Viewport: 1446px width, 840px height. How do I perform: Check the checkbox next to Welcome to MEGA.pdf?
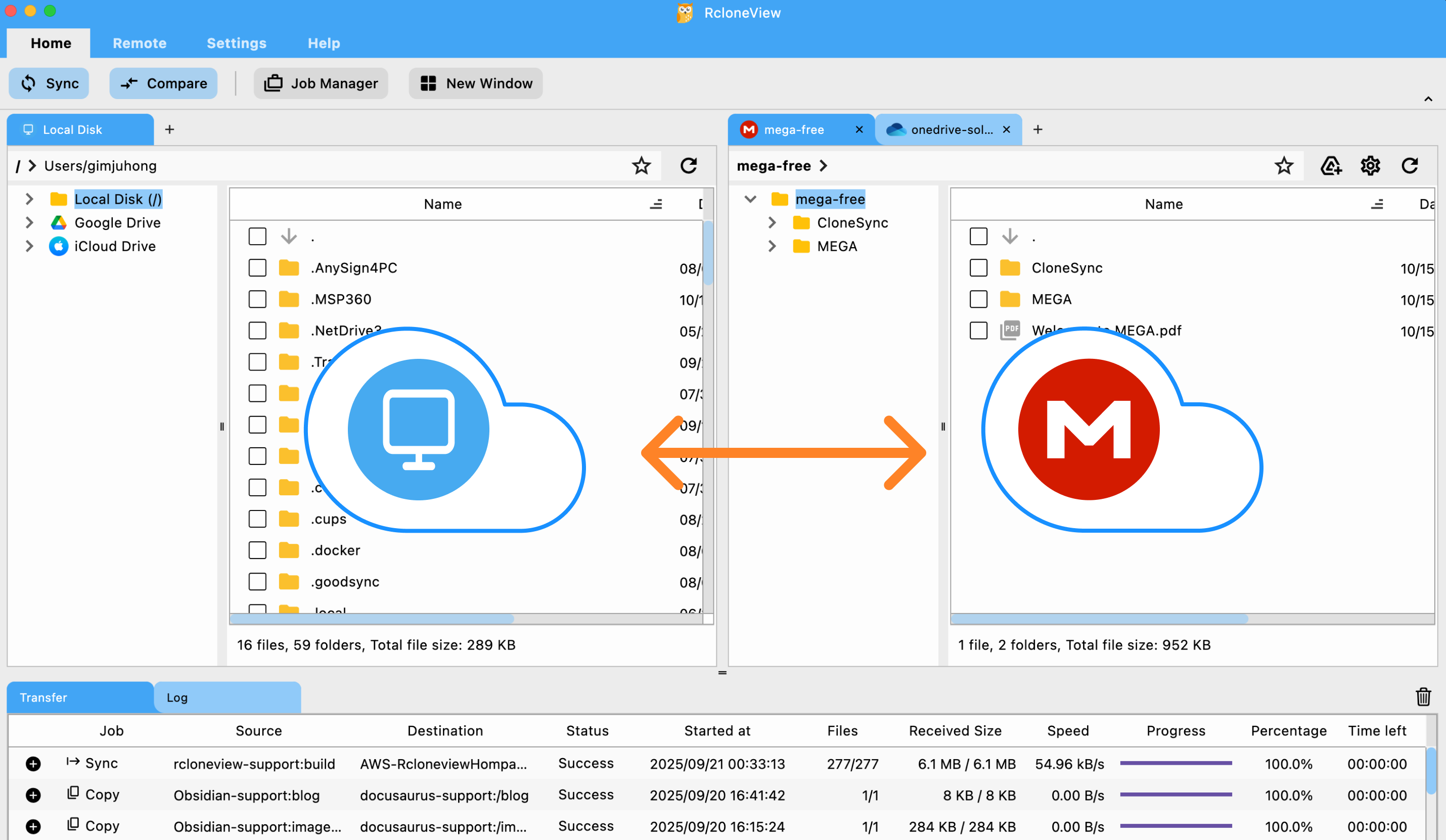coord(978,331)
